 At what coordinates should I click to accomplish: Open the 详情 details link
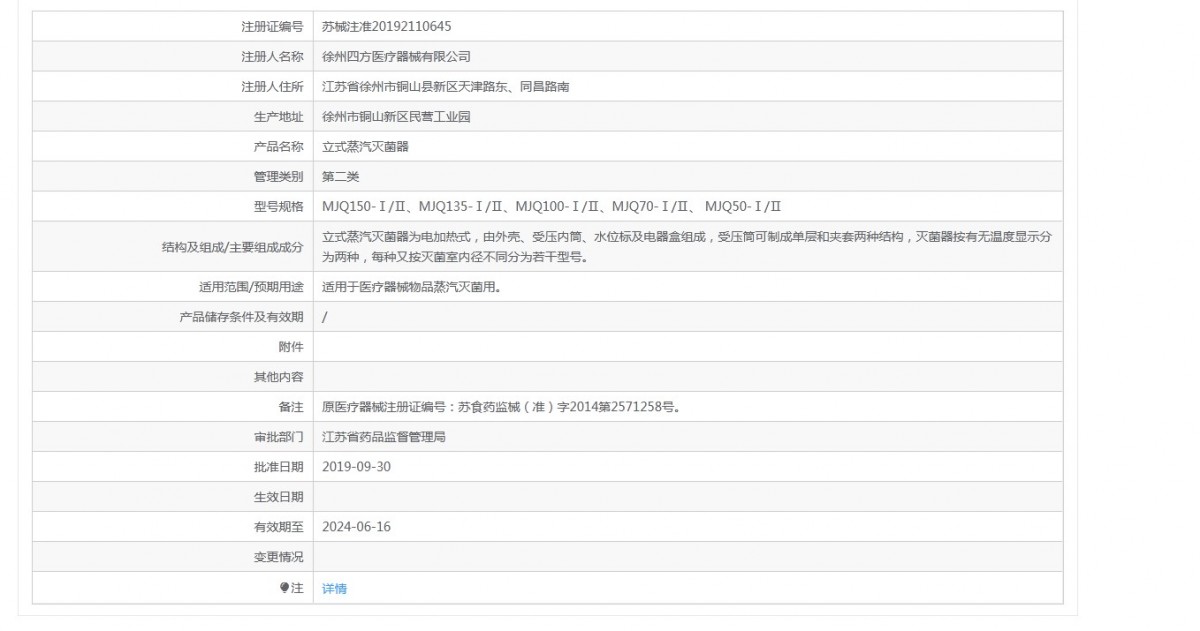pos(334,588)
